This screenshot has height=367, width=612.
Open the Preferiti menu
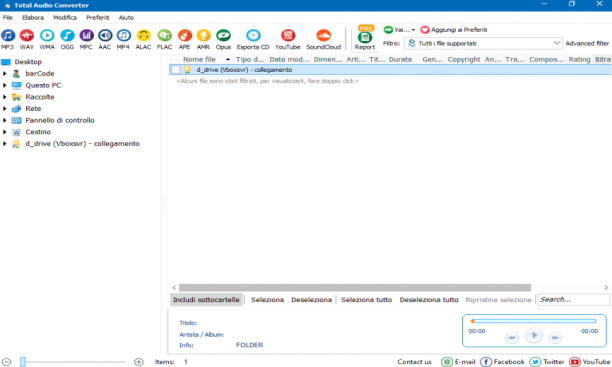coord(98,18)
